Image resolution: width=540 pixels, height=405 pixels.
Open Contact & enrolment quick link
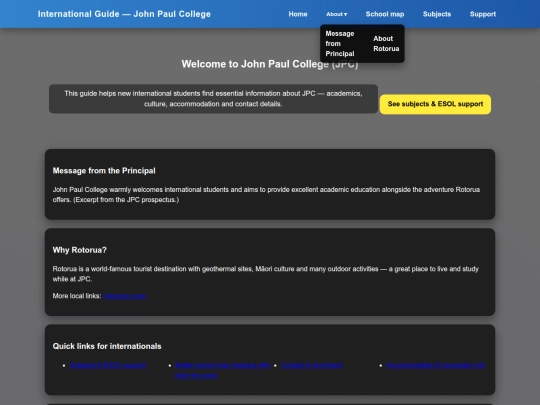tap(311, 365)
